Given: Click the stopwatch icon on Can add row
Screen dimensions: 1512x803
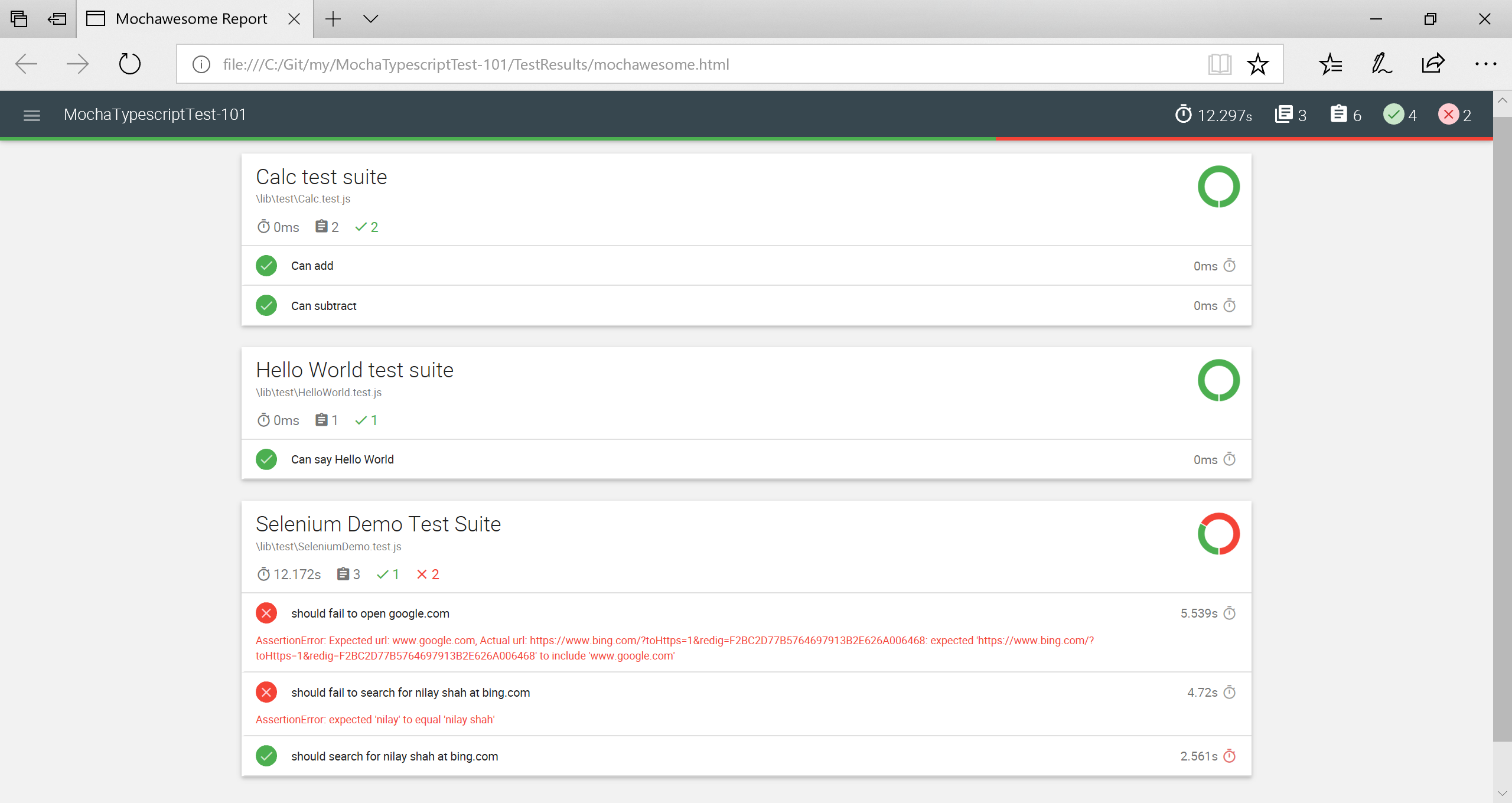Looking at the screenshot, I should click(x=1230, y=265).
